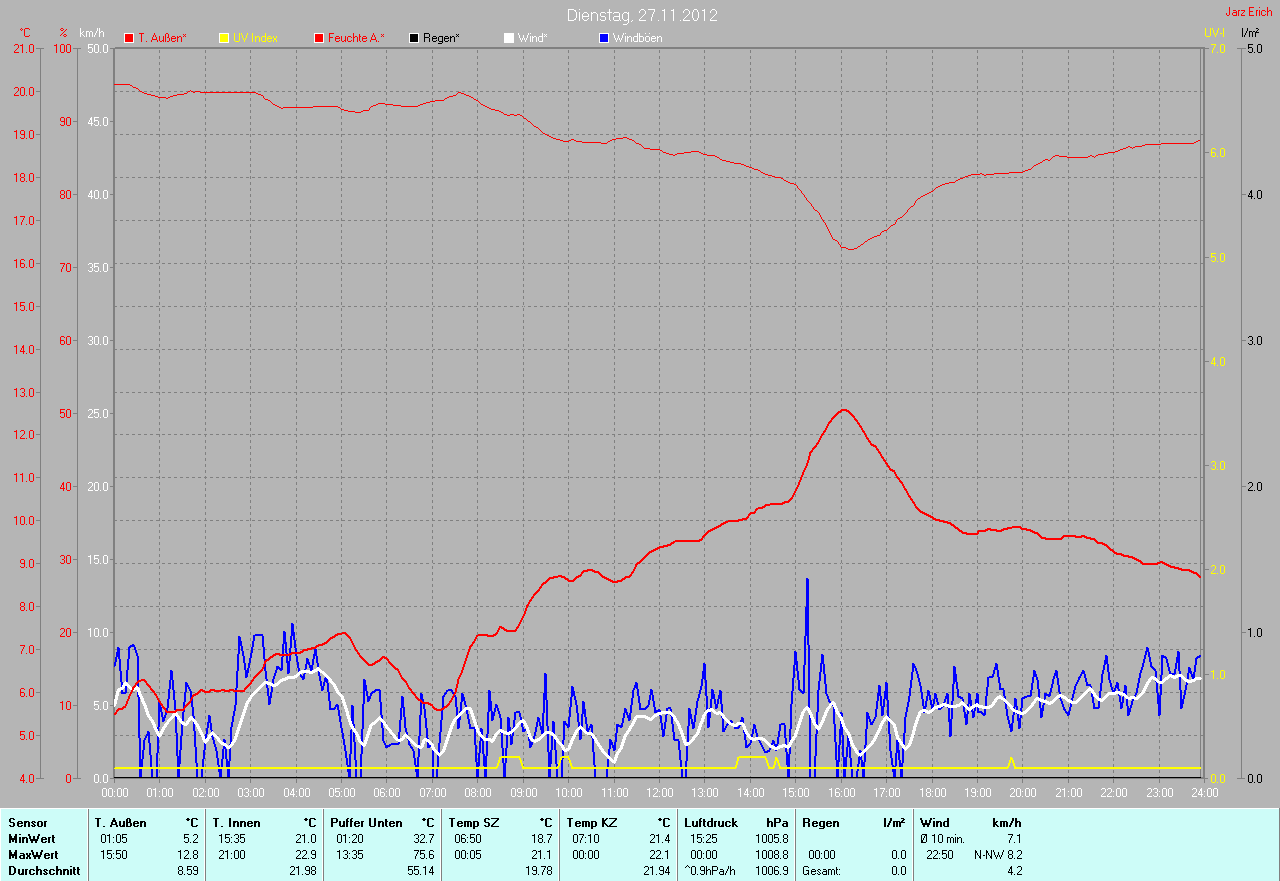
Task: Click the 'Gesamt:' rain total label
Action: 821,870
